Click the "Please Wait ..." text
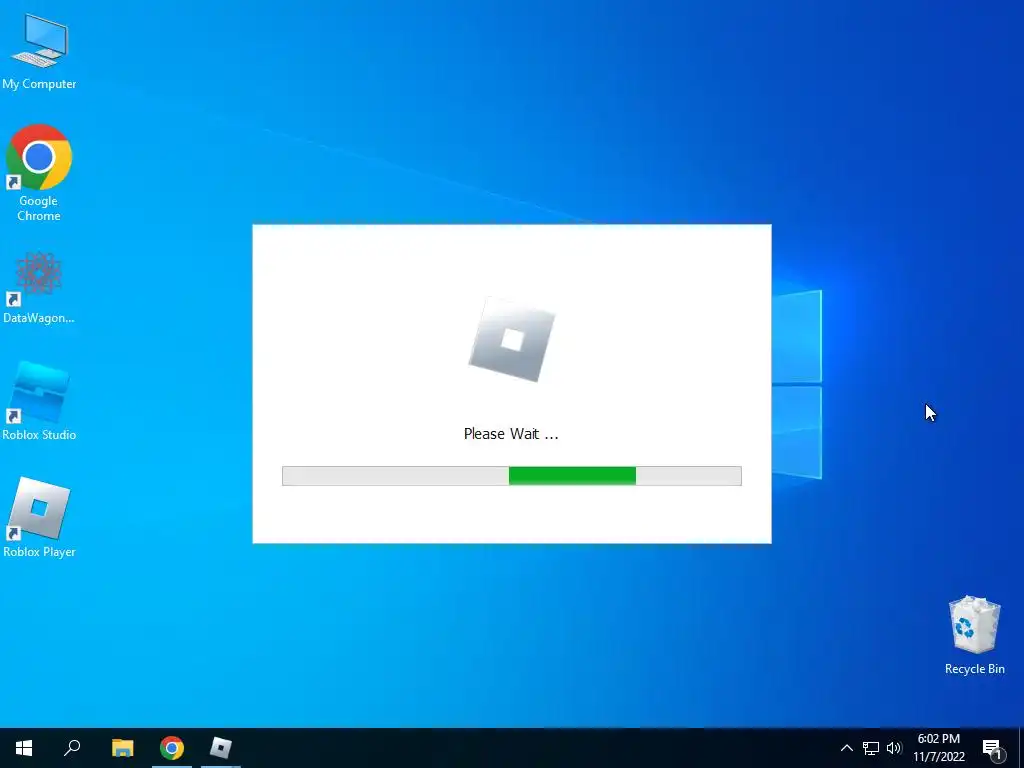 (x=511, y=434)
